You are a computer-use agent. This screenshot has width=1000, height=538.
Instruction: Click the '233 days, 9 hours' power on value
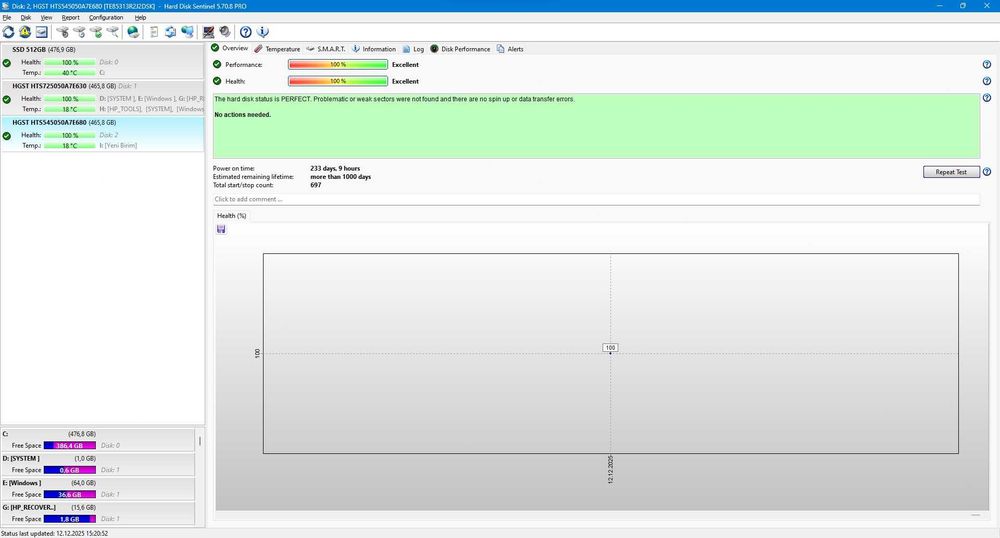coord(335,168)
